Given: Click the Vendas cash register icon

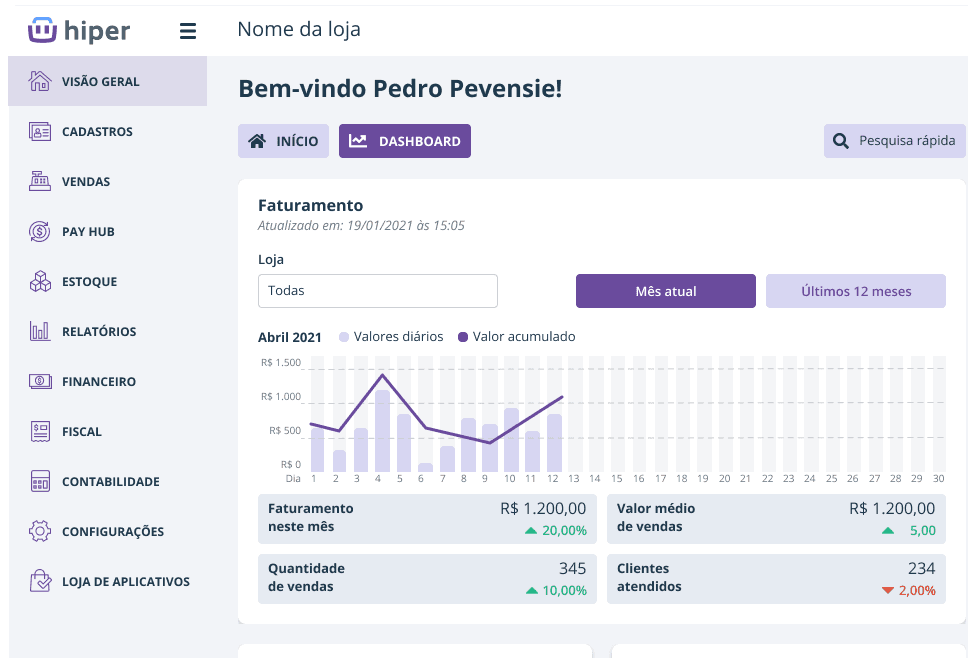Looking at the screenshot, I should pos(40,181).
